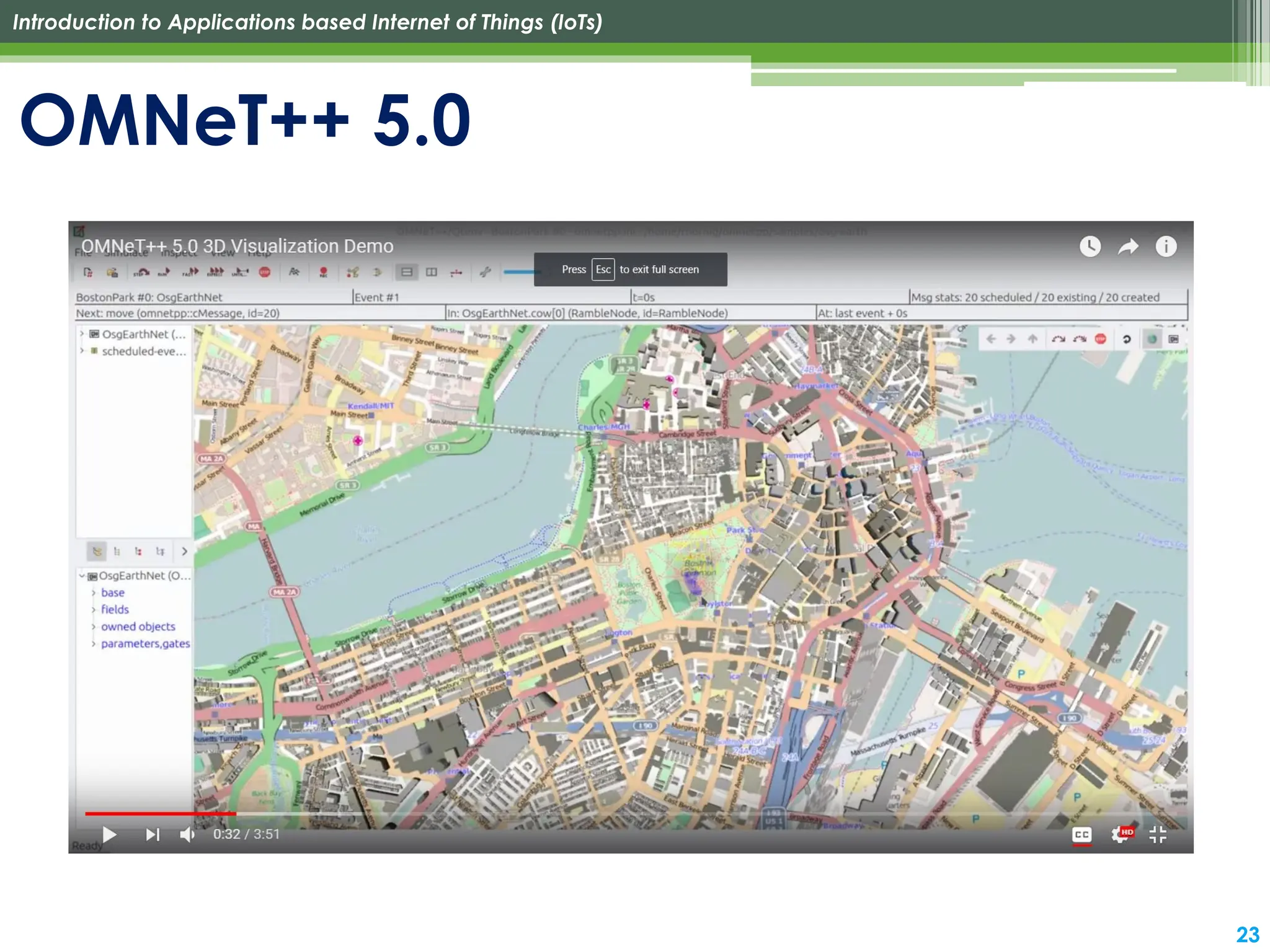
Task: Click the Watch Later clock icon
Action: 1090,247
